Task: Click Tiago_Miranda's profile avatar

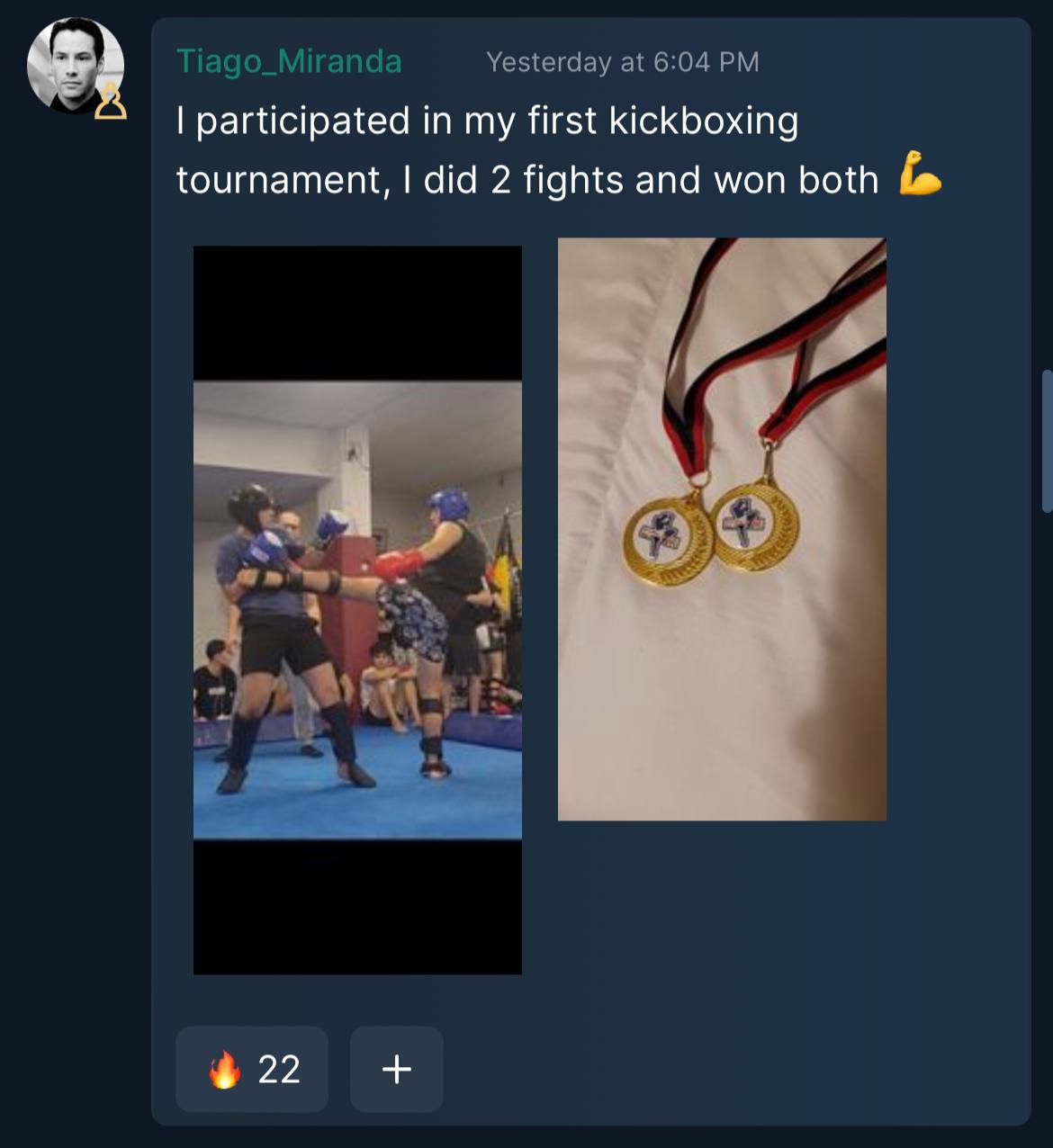Action: 76,66
